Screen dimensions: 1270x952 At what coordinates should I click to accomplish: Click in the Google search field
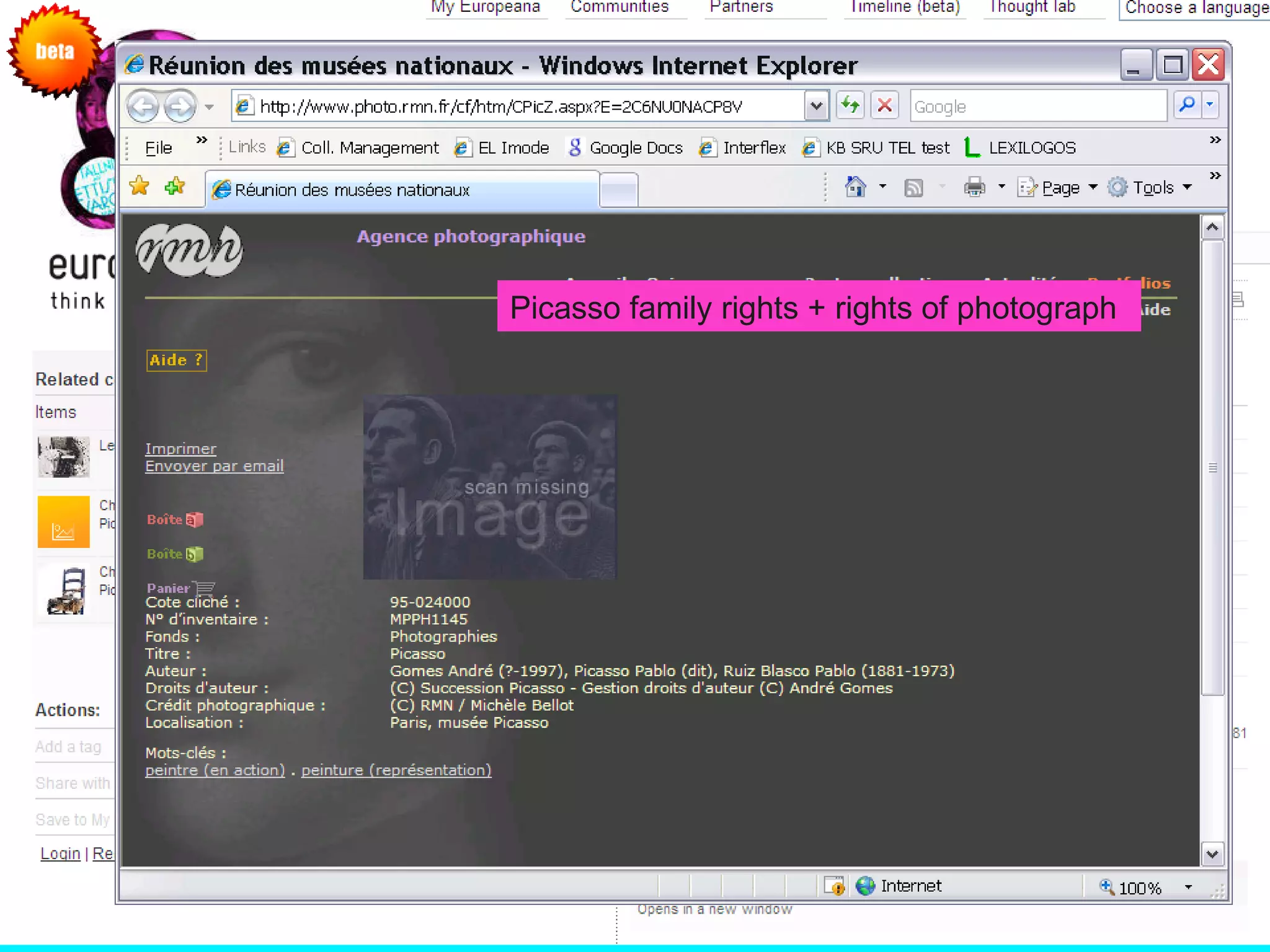coord(1038,107)
